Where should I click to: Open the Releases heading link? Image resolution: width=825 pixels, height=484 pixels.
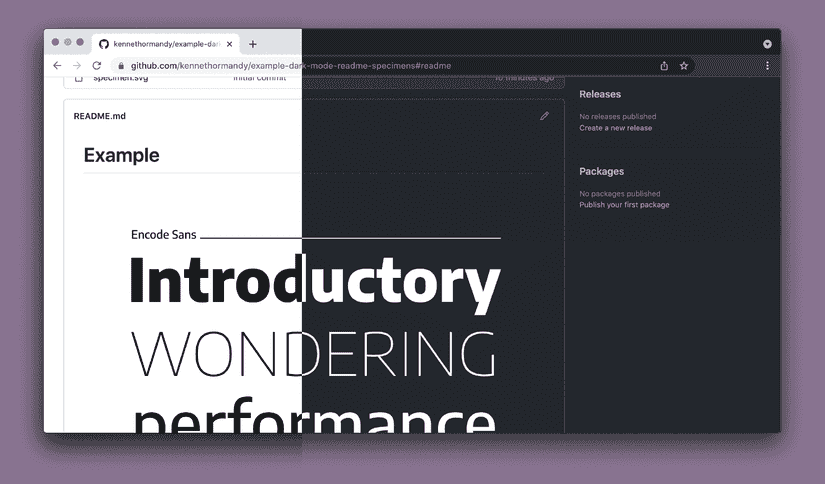pos(600,94)
